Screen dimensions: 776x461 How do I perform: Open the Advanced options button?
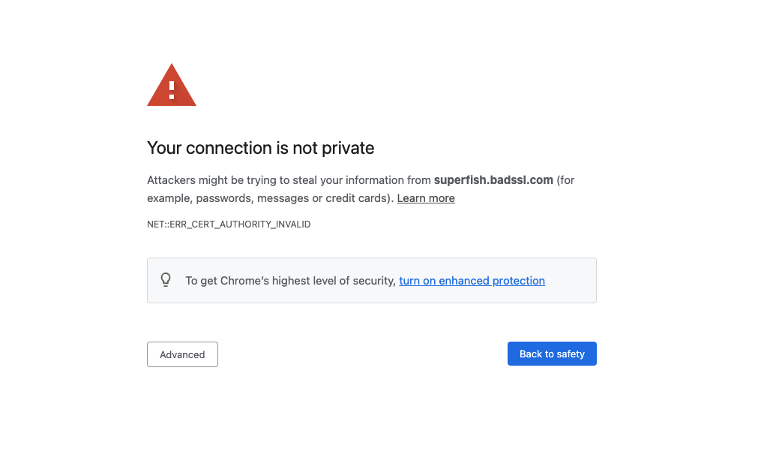pos(182,354)
